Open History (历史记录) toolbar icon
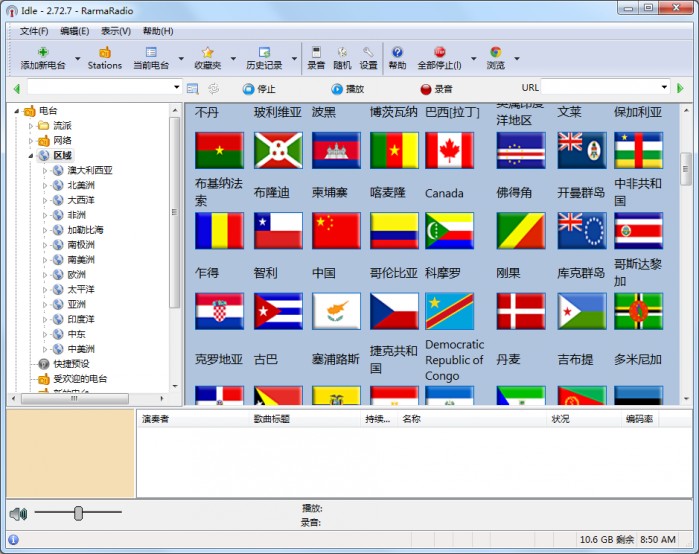This screenshot has width=699, height=554. 264,52
